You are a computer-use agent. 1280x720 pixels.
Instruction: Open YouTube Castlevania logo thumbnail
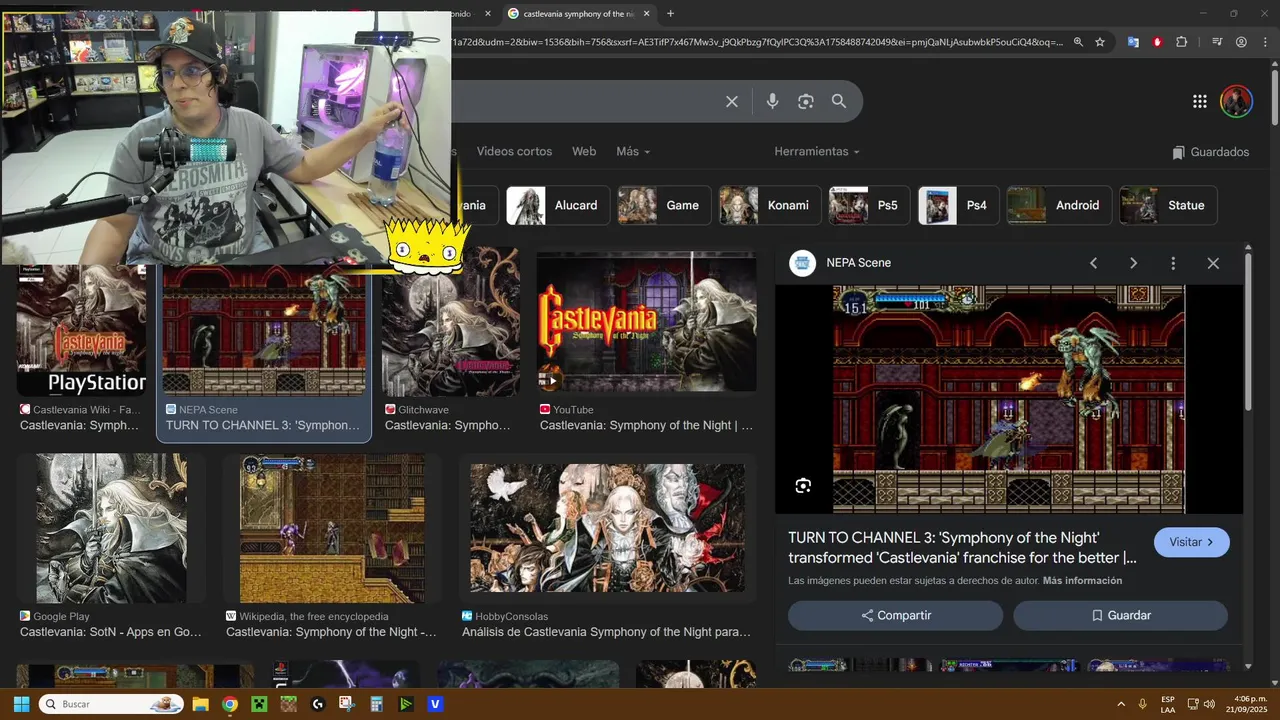point(646,322)
